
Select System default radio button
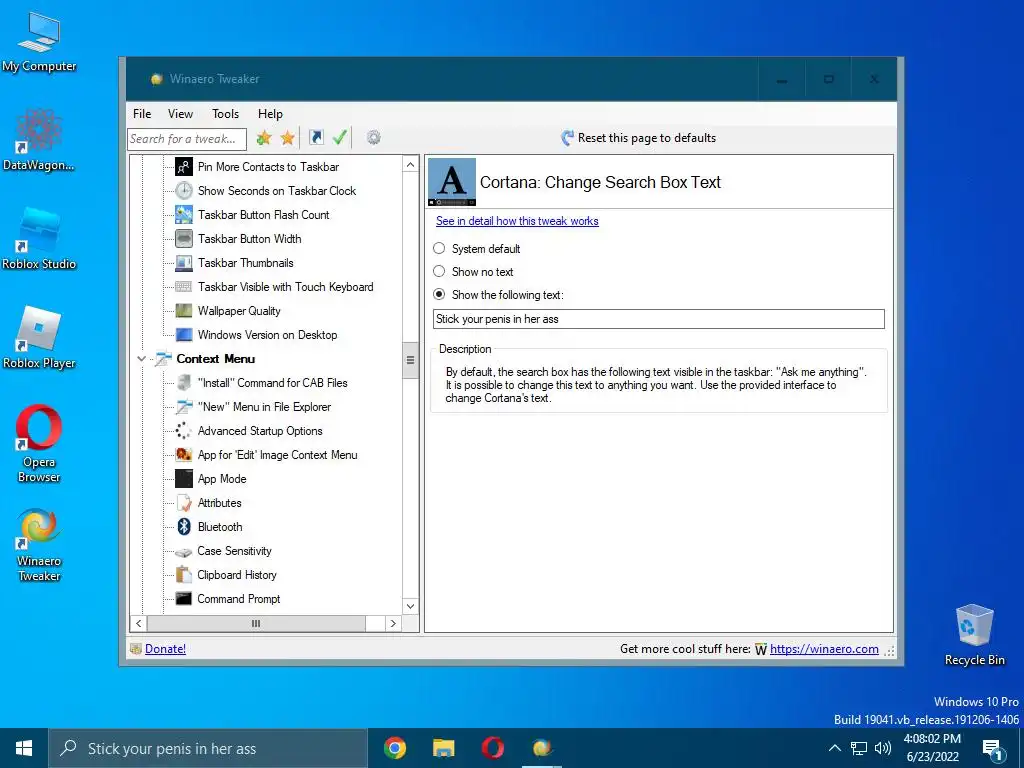pos(439,248)
